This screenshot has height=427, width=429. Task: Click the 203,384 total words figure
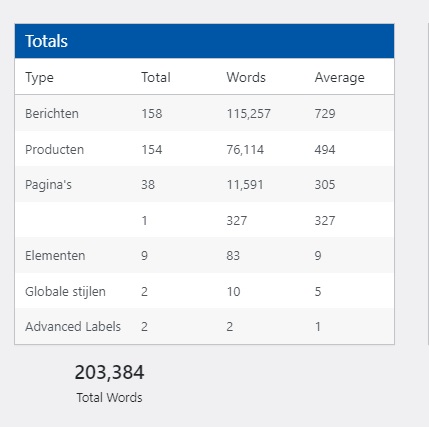pos(109,372)
